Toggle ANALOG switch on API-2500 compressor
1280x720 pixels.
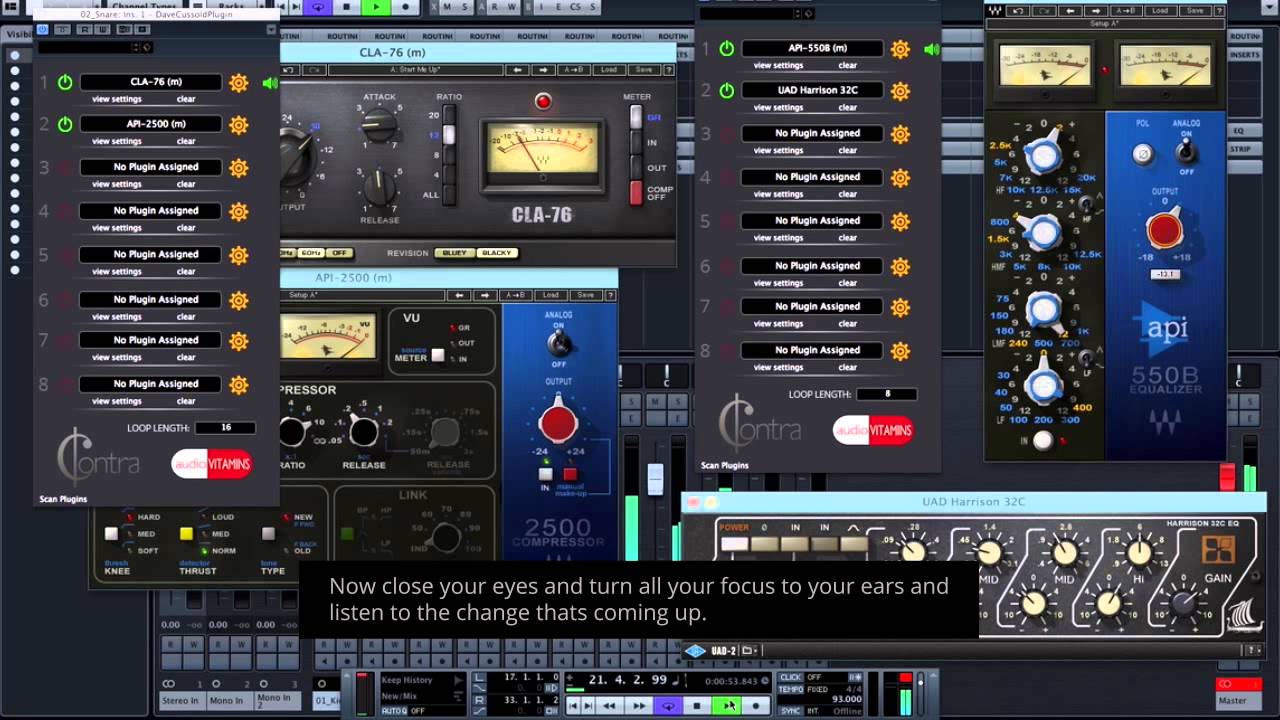(x=559, y=343)
